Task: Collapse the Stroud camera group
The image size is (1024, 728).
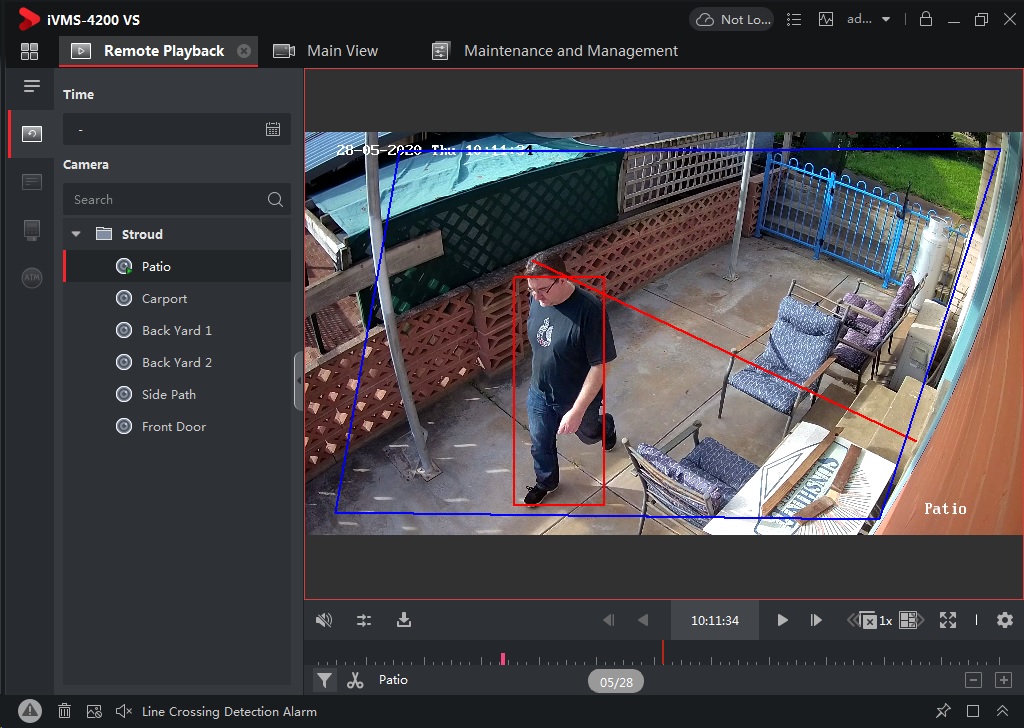Action: tap(76, 234)
